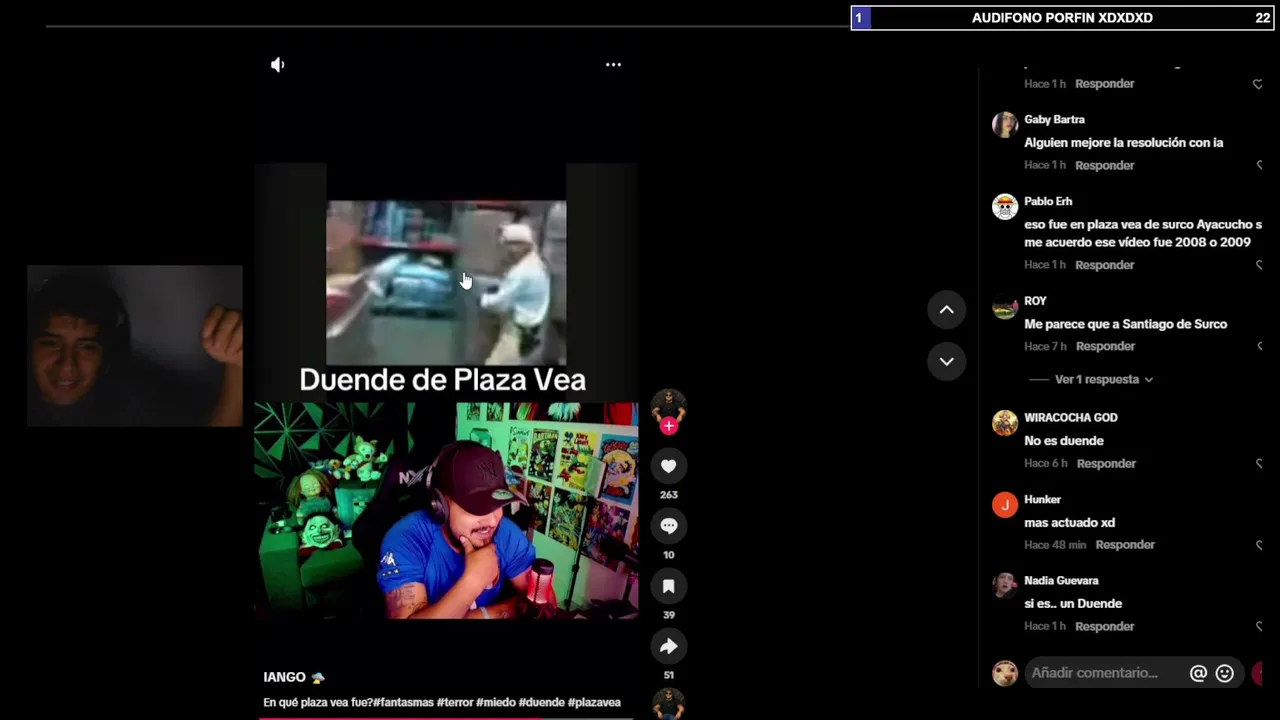
Task: Open Hunker's orange J avatar
Action: 1005,505
